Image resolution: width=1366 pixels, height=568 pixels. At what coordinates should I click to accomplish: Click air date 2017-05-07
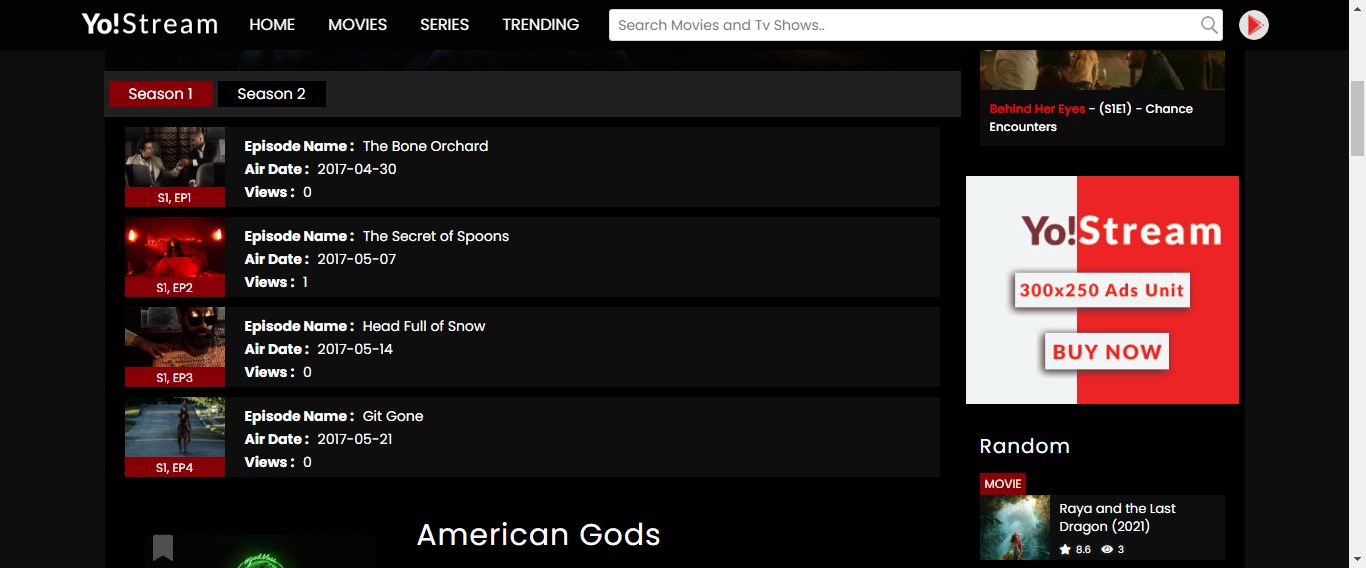[x=357, y=259]
